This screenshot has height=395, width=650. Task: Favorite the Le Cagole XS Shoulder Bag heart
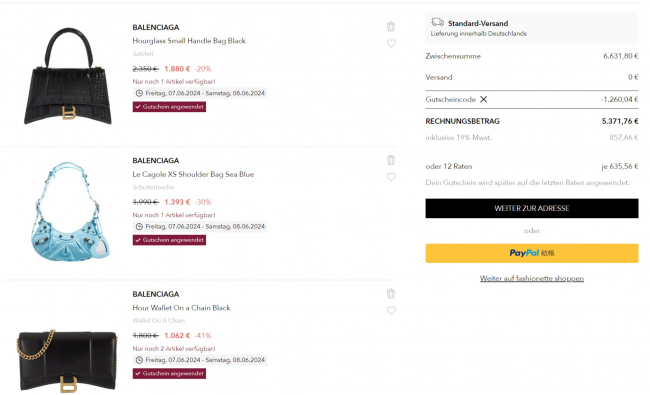coord(391,177)
